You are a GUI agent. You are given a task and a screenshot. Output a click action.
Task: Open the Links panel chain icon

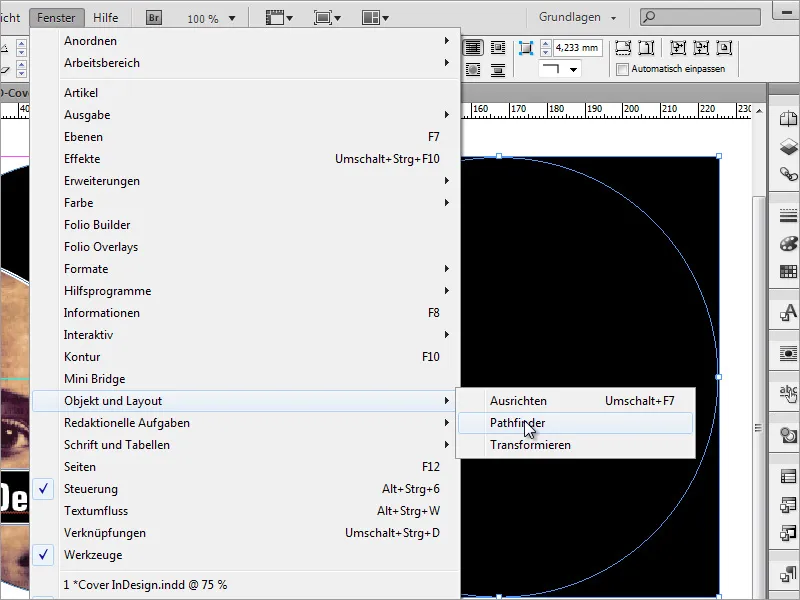pyautogui.click(x=788, y=174)
